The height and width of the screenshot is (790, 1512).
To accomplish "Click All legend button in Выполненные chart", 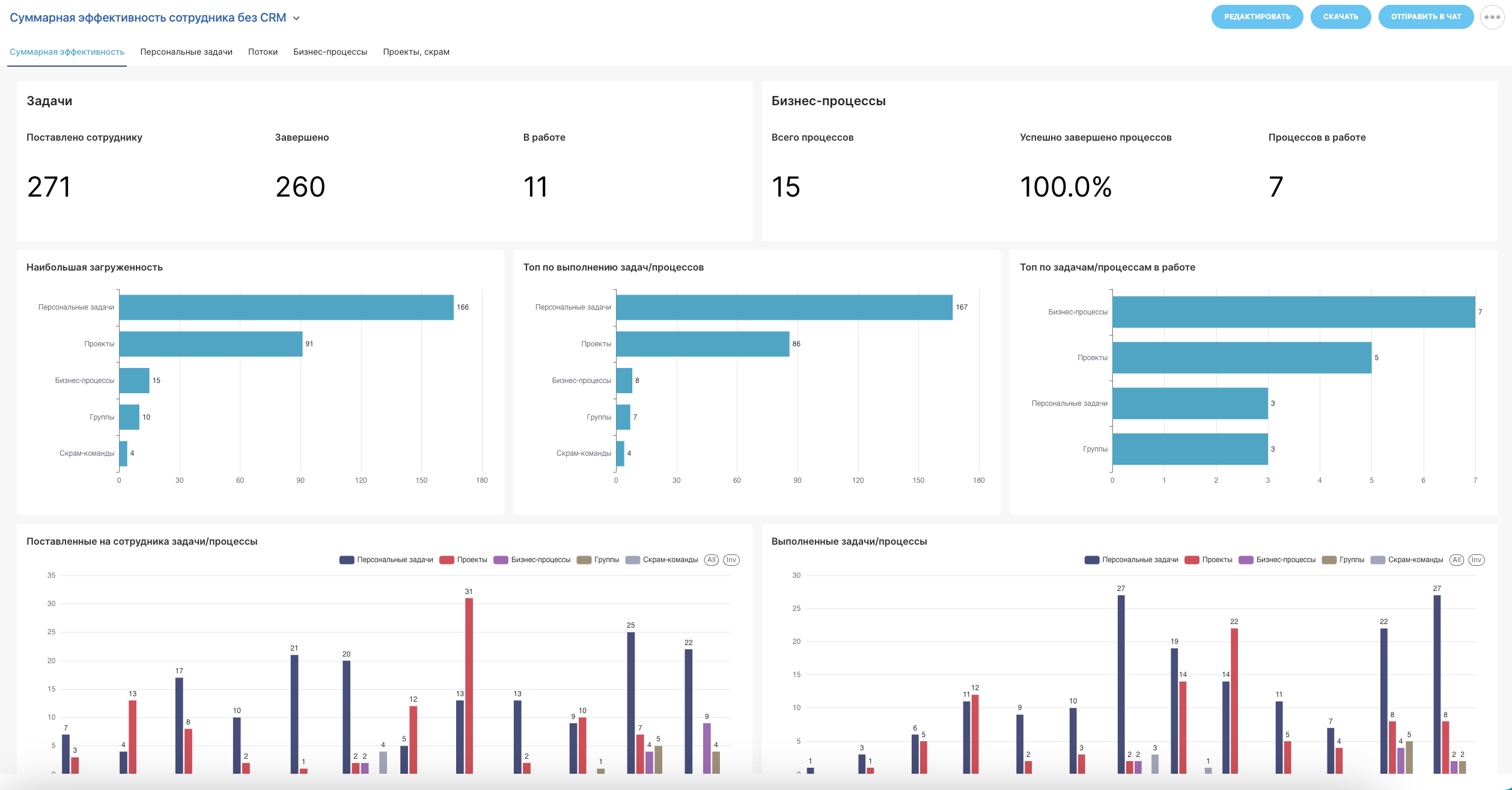I will coord(1457,560).
